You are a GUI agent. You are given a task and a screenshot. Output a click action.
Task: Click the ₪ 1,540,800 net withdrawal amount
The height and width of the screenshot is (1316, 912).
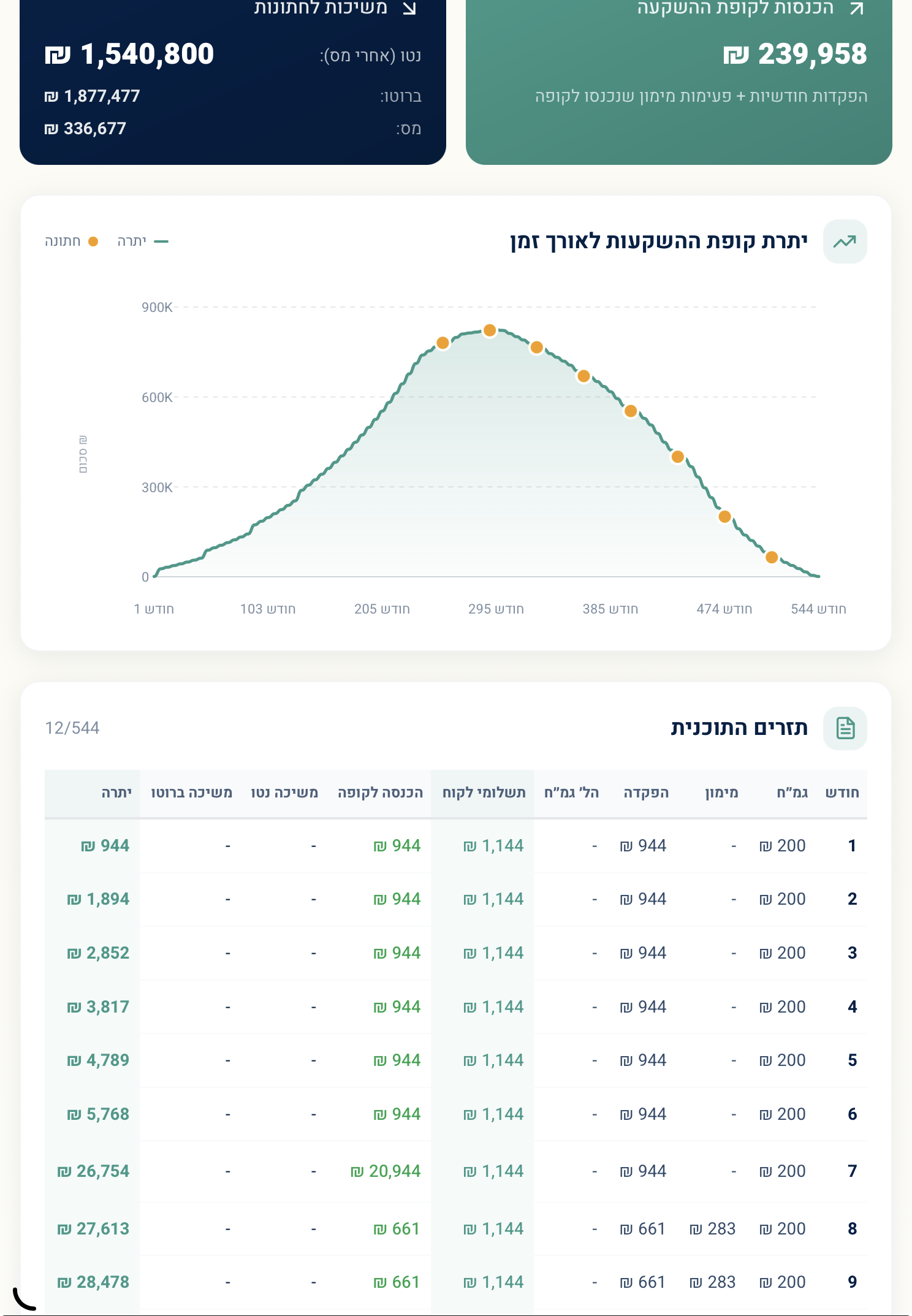(129, 54)
